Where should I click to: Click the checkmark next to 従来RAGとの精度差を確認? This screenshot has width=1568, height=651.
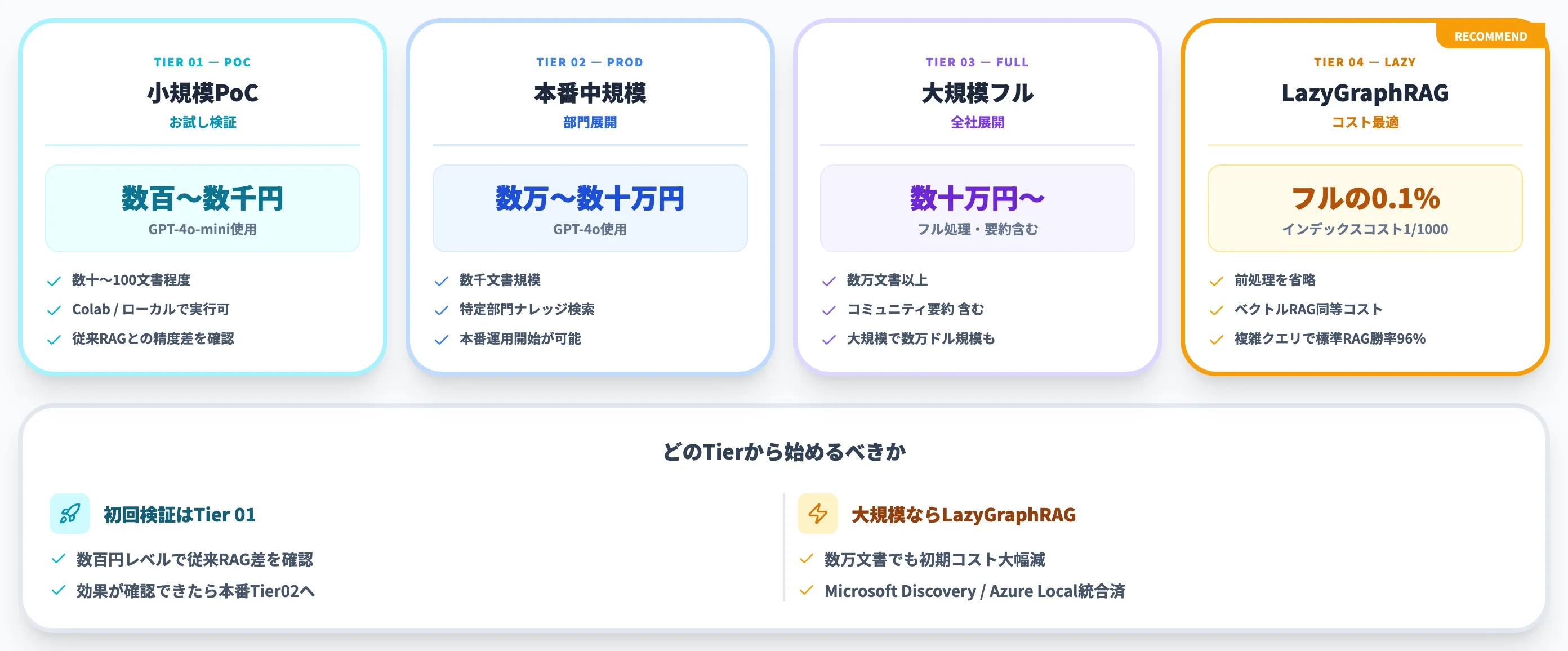tap(54, 339)
